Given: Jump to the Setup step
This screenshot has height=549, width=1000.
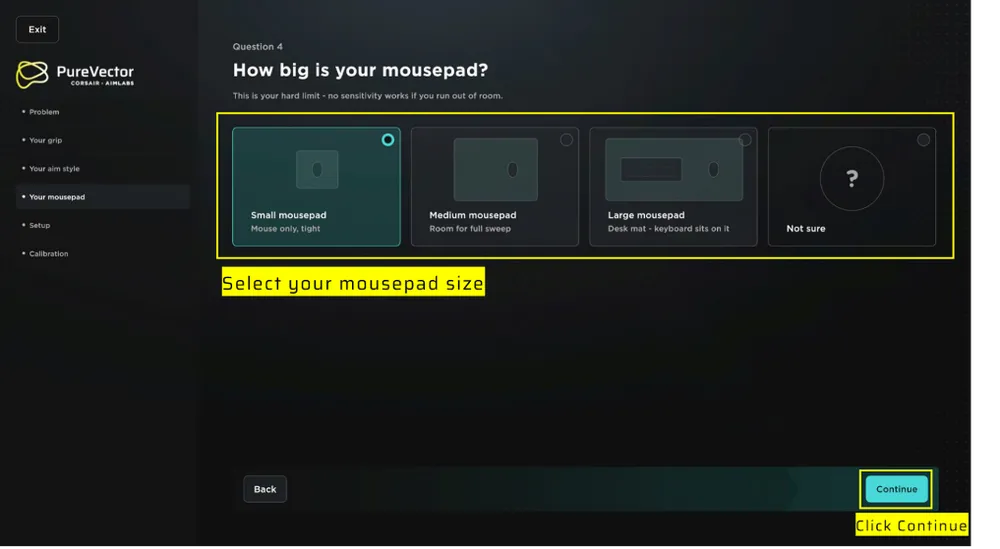Looking at the screenshot, I should [39, 225].
